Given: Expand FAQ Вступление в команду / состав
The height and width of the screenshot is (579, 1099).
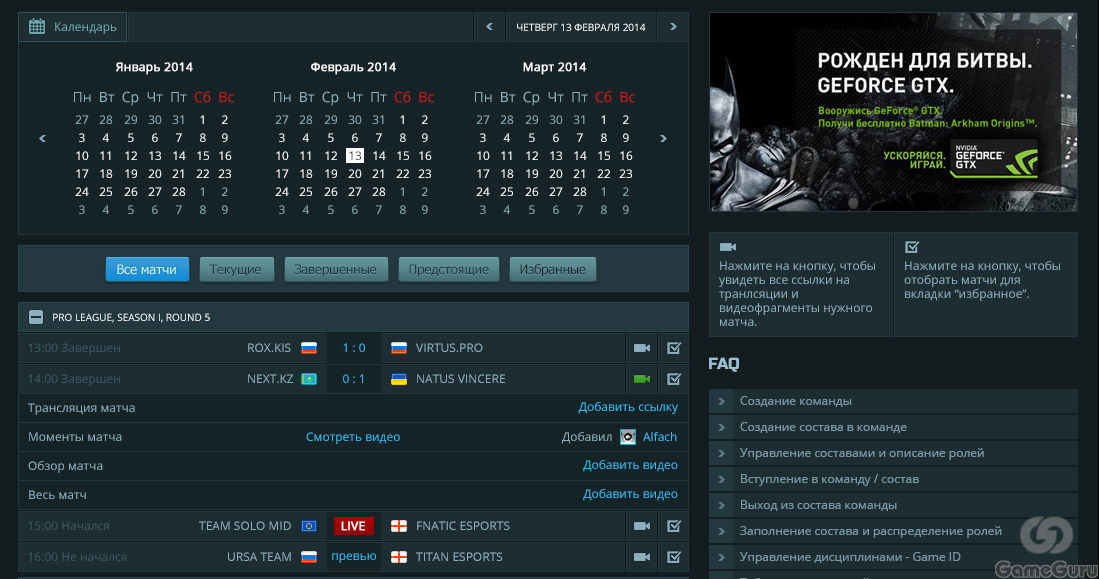Looking at the screenshot, I should (893, 479).
